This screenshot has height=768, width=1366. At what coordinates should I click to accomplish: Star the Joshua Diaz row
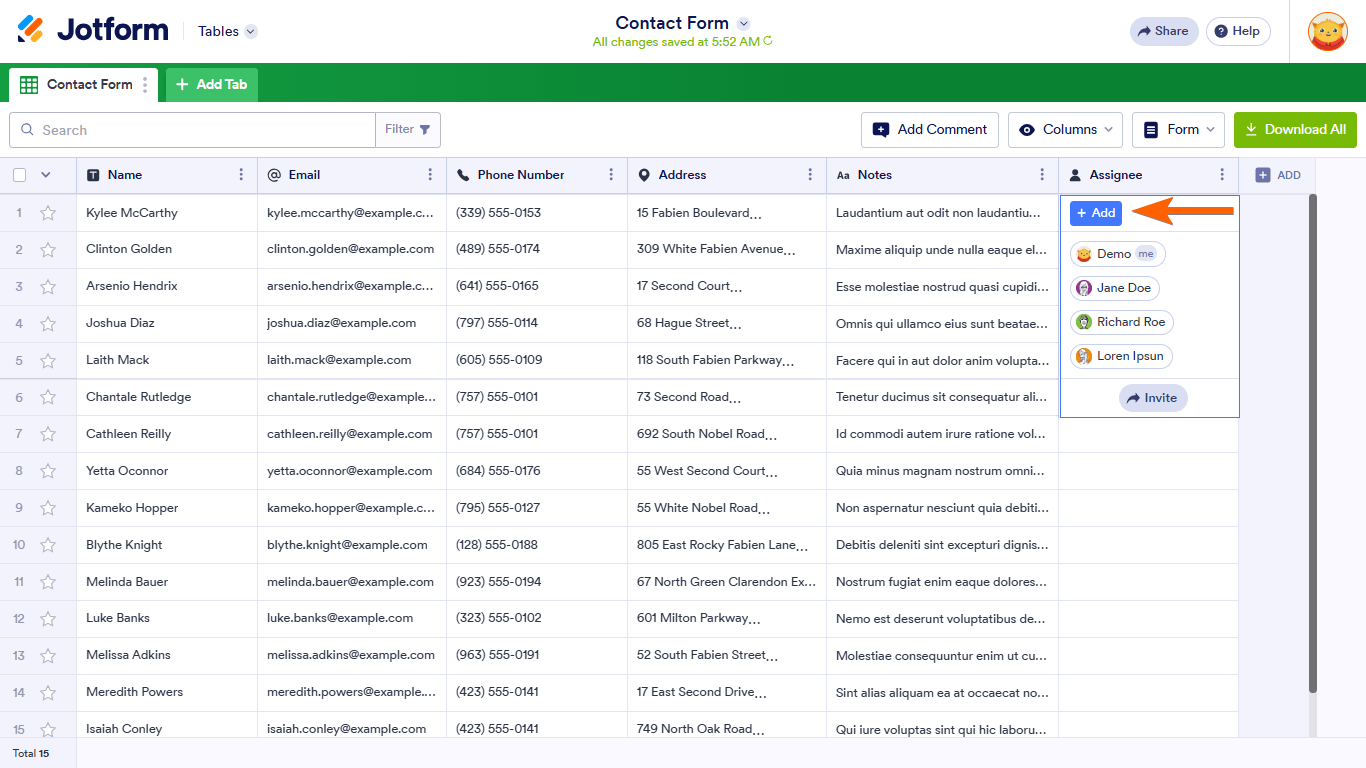(x=48, y=324)
